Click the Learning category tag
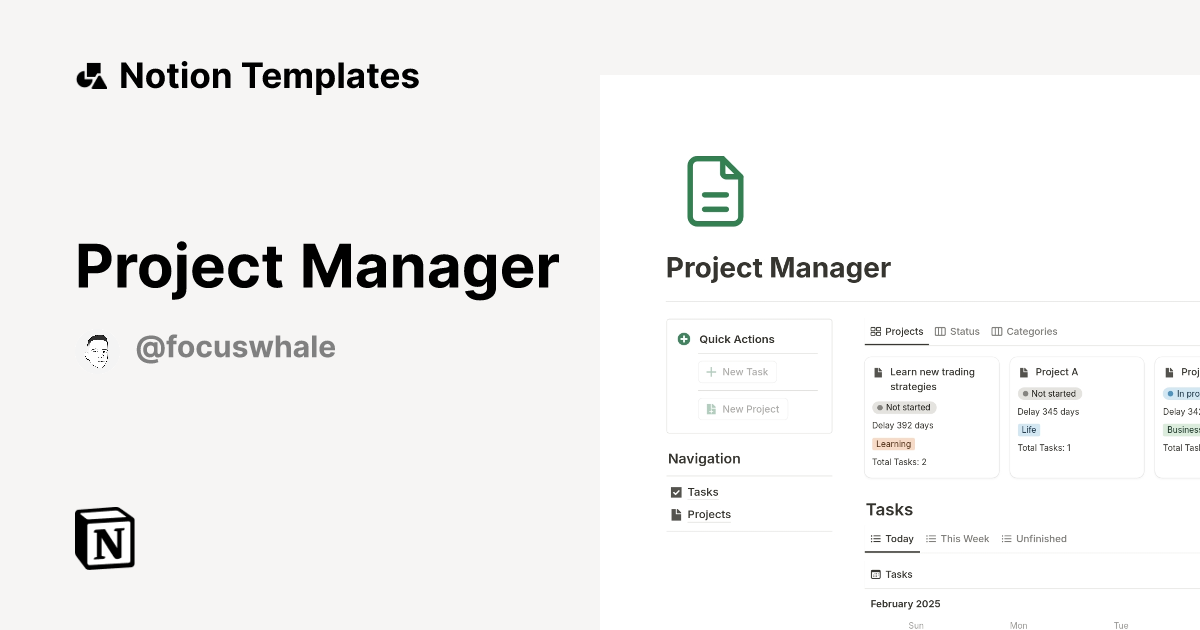The width and height of the screenshot is (1200, 630). [x=893, y=443]
